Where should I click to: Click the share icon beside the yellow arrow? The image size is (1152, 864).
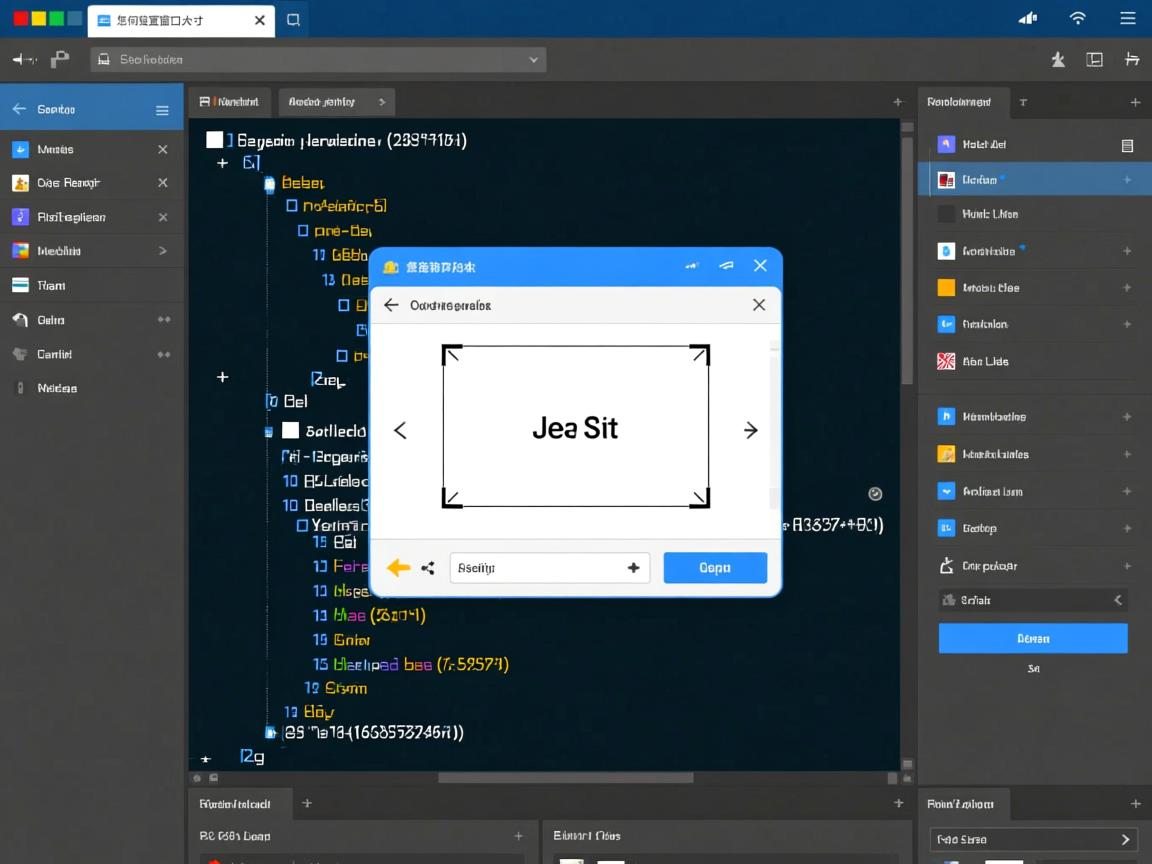(428, 568)
